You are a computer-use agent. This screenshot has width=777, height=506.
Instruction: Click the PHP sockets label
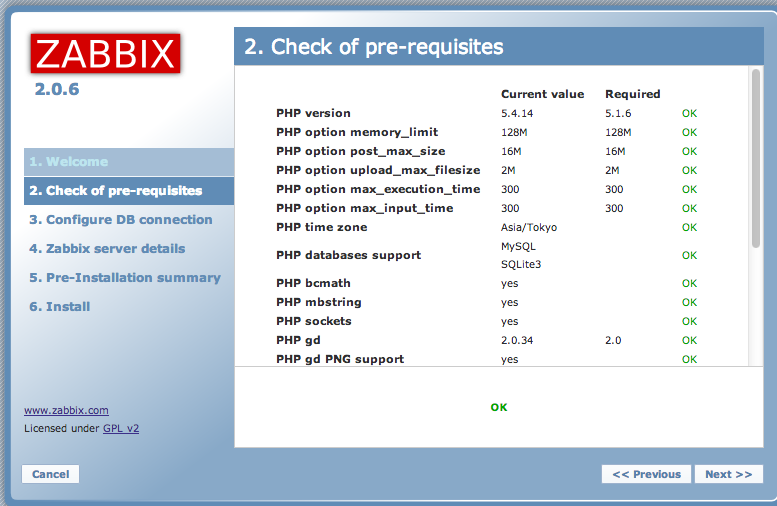pyautogui.click(x=314, y=321)
